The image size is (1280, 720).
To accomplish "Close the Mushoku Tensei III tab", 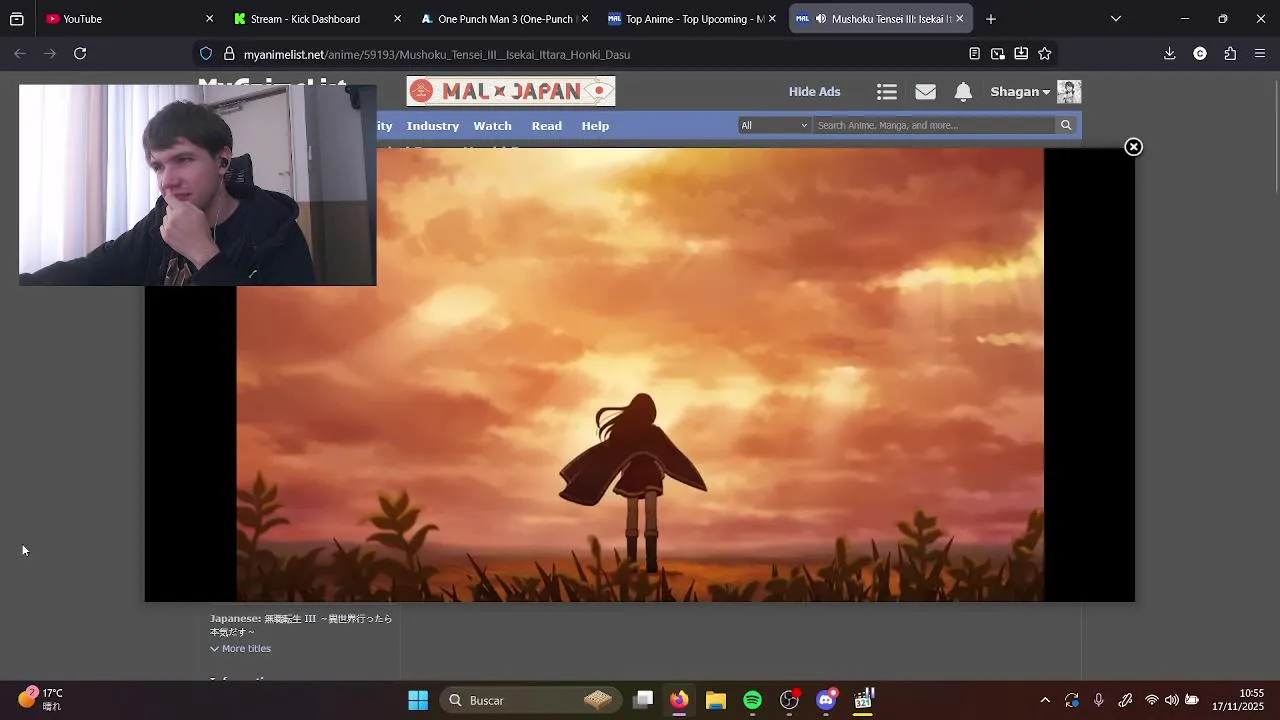I will [959, 19].
